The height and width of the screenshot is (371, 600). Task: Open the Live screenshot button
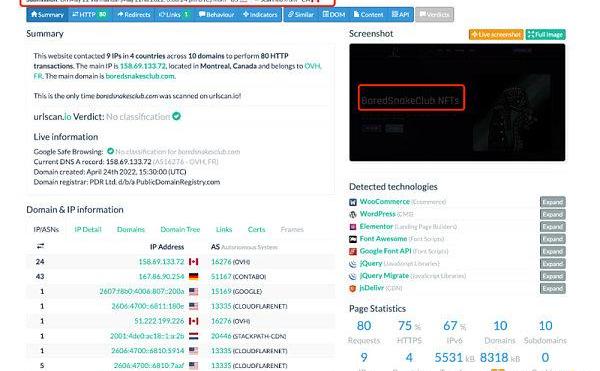coord(496,35)
